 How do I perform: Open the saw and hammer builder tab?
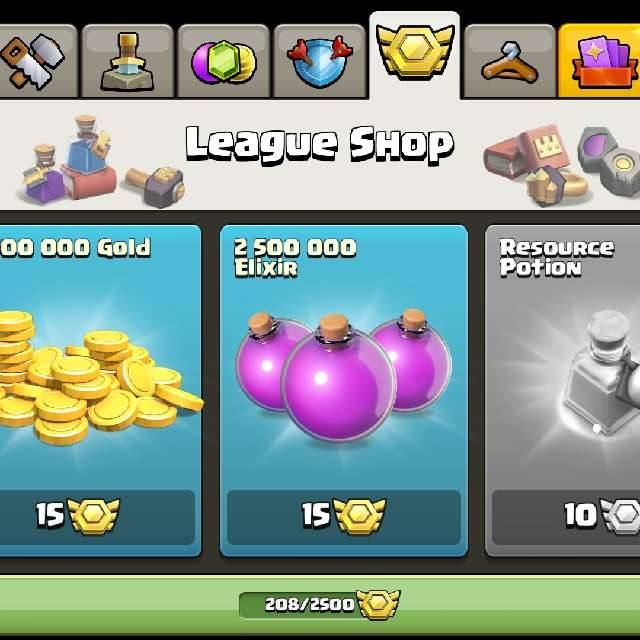click(38, 61)
